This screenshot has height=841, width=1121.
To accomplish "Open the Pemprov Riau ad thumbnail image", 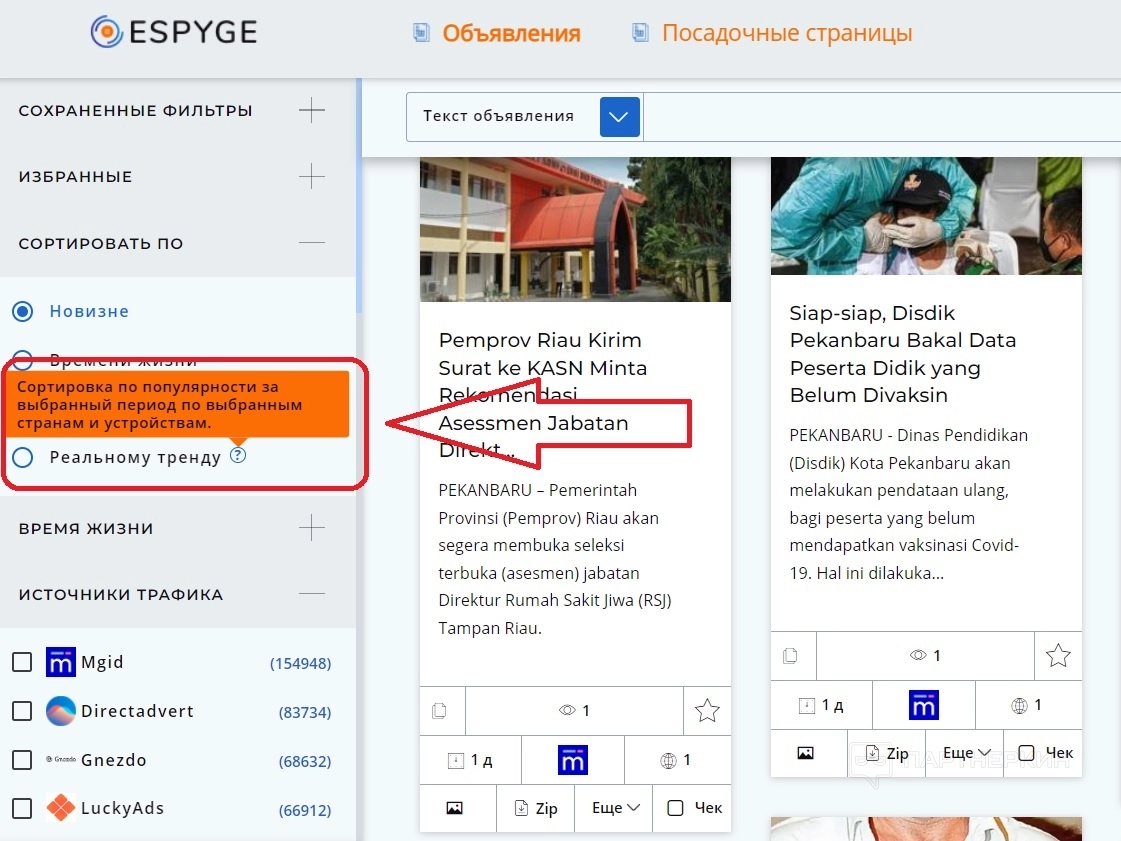I will pos(576,230).
